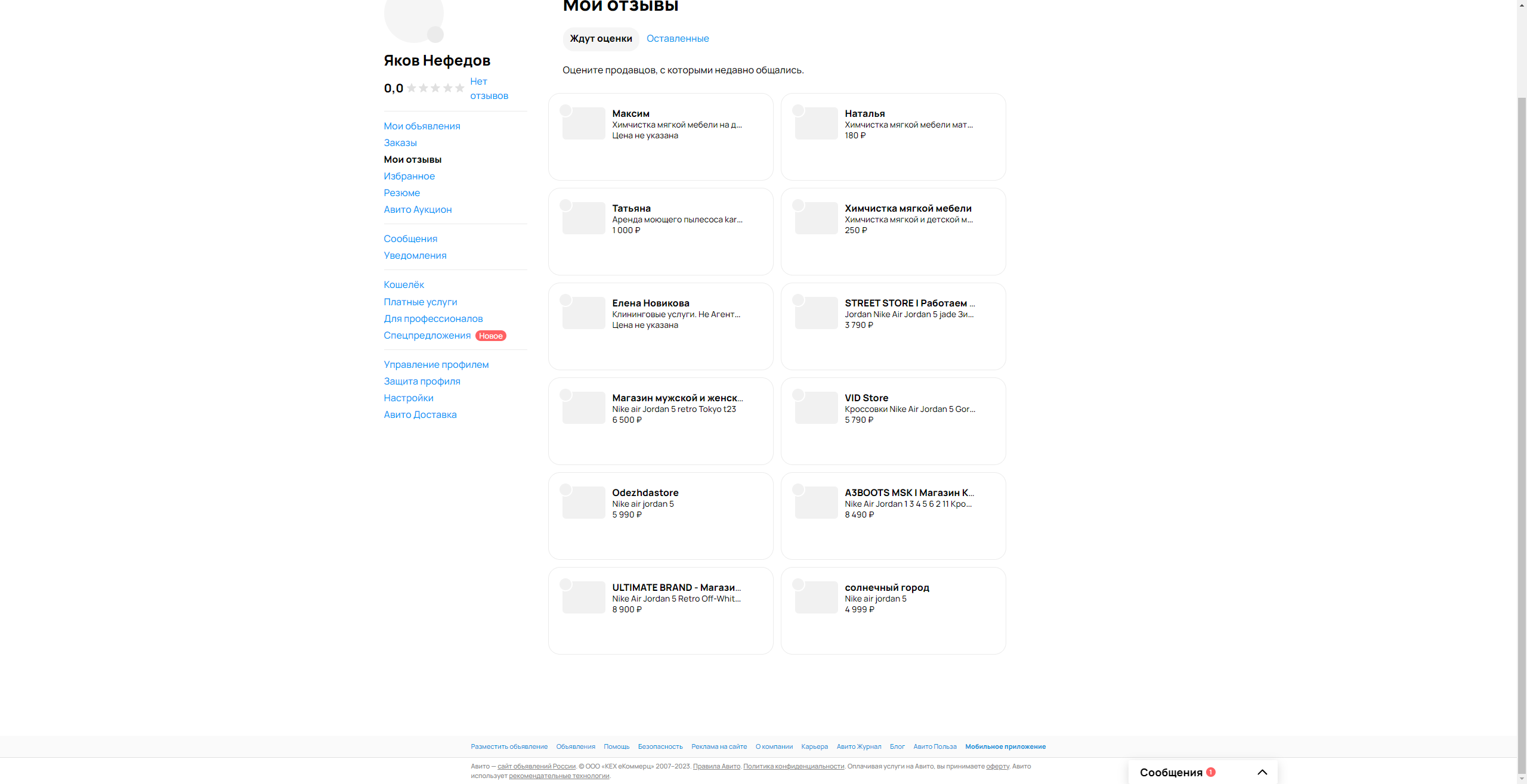The height and width of the screenshot is (784, 1527).
Task: Click Odezhdastore listing thumbnail
Action: click(x=583, y=503)
